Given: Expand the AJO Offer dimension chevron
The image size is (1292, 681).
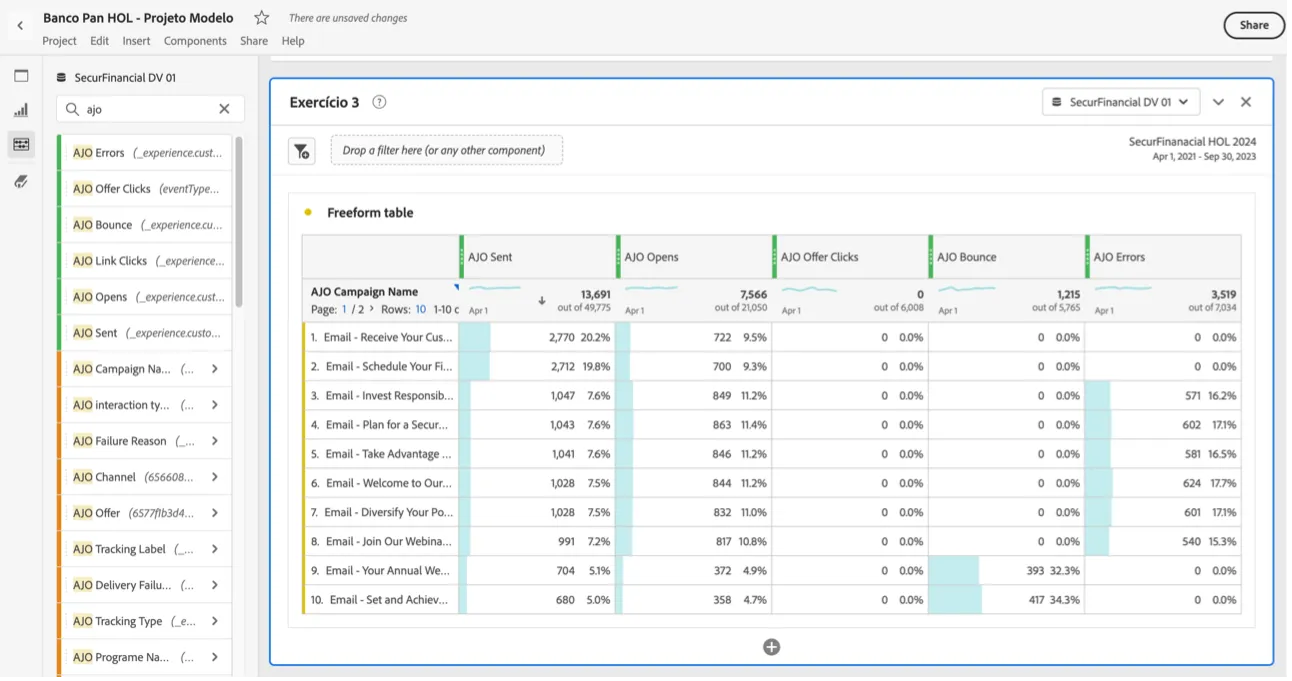Looking at the screenshot, I should 215,513.
